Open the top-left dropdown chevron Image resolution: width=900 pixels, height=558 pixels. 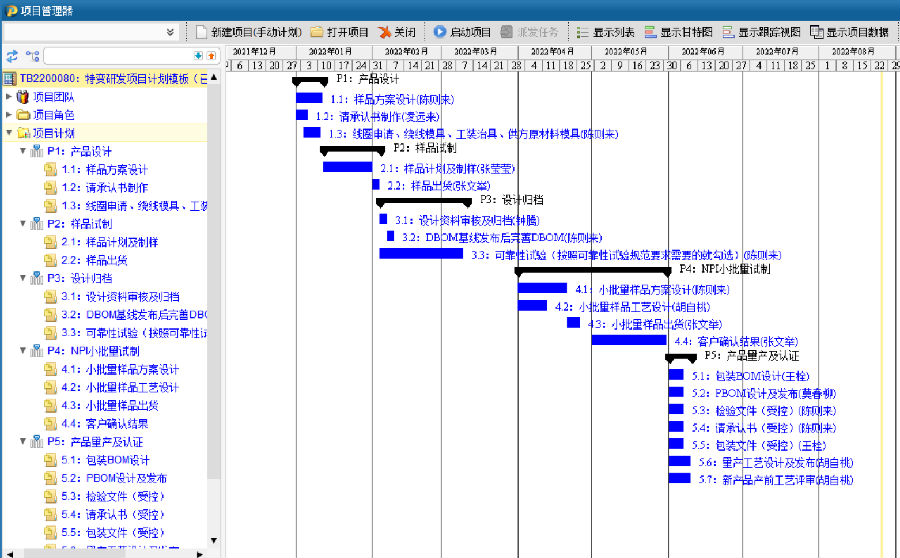tap(170, 32)
